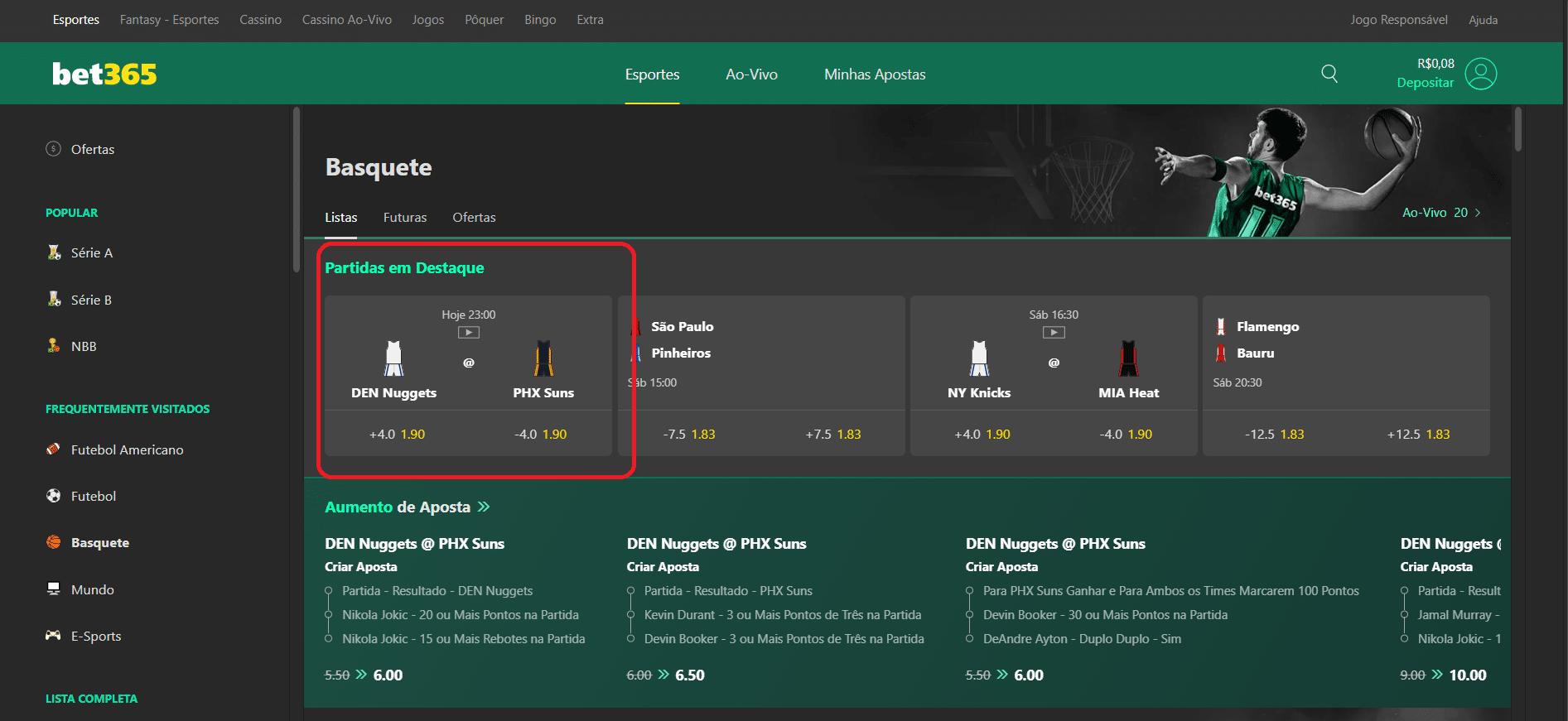Click the R$0,08 balance

[x=1435, y=64]
